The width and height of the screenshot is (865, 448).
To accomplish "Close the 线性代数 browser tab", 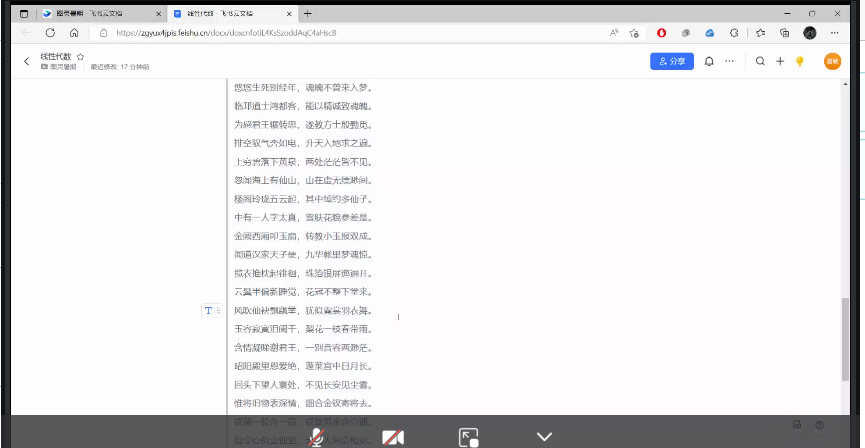I will 289,14.
